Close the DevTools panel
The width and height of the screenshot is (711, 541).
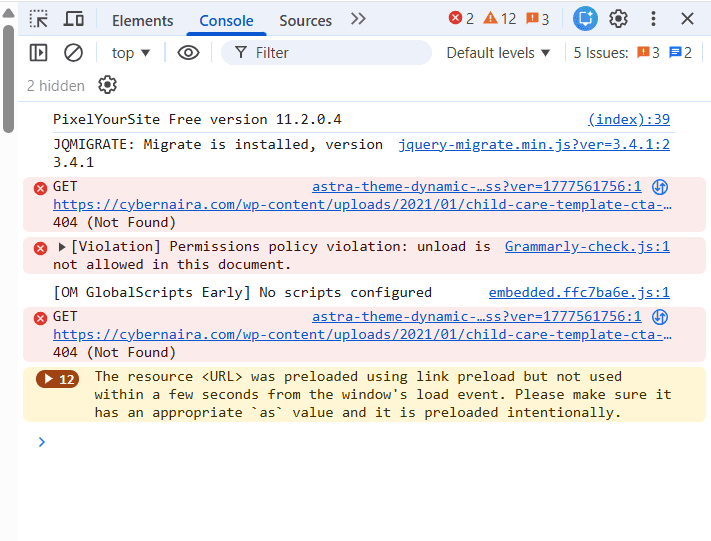[x=687, y=19]
